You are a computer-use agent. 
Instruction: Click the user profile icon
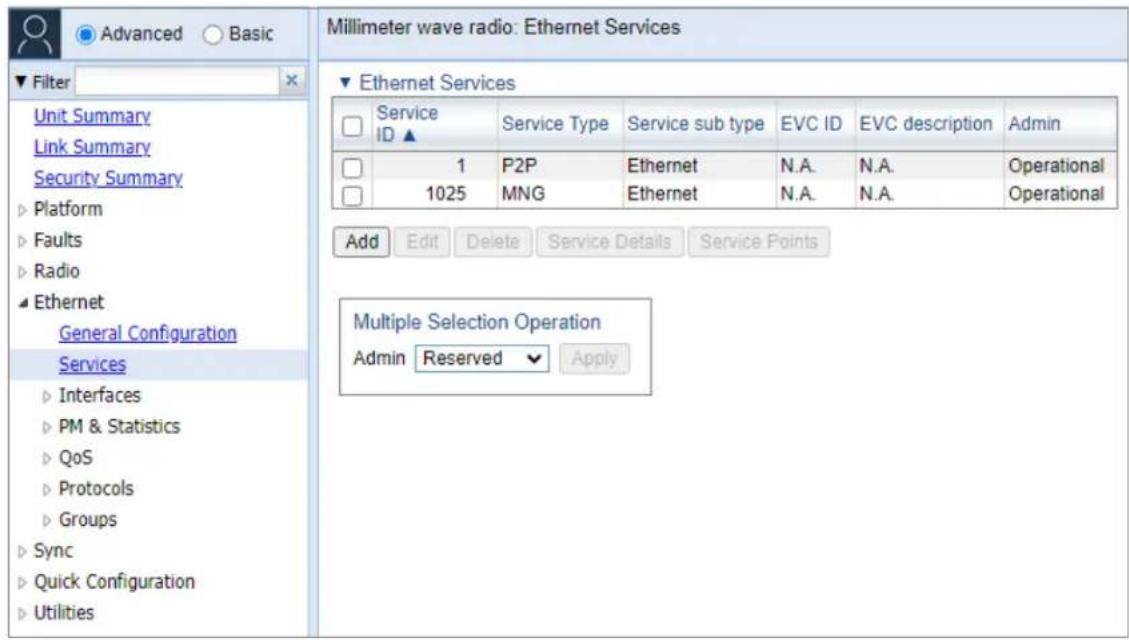[x=35, y=34]
